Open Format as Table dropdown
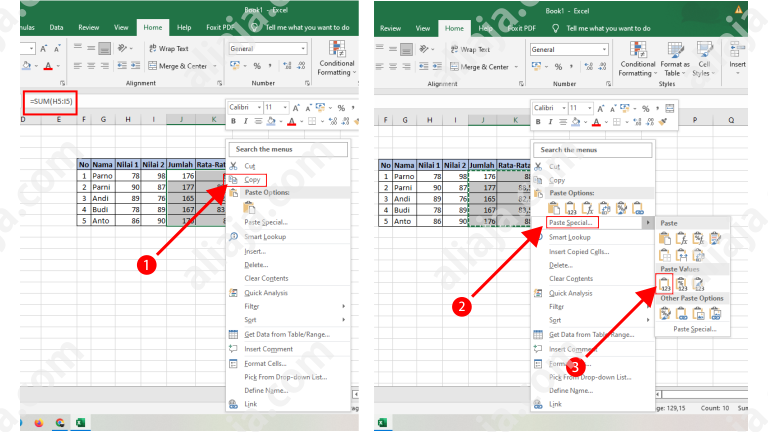This screenshot has height=432, width=768. pyautogui.click(x=675, y=59)
